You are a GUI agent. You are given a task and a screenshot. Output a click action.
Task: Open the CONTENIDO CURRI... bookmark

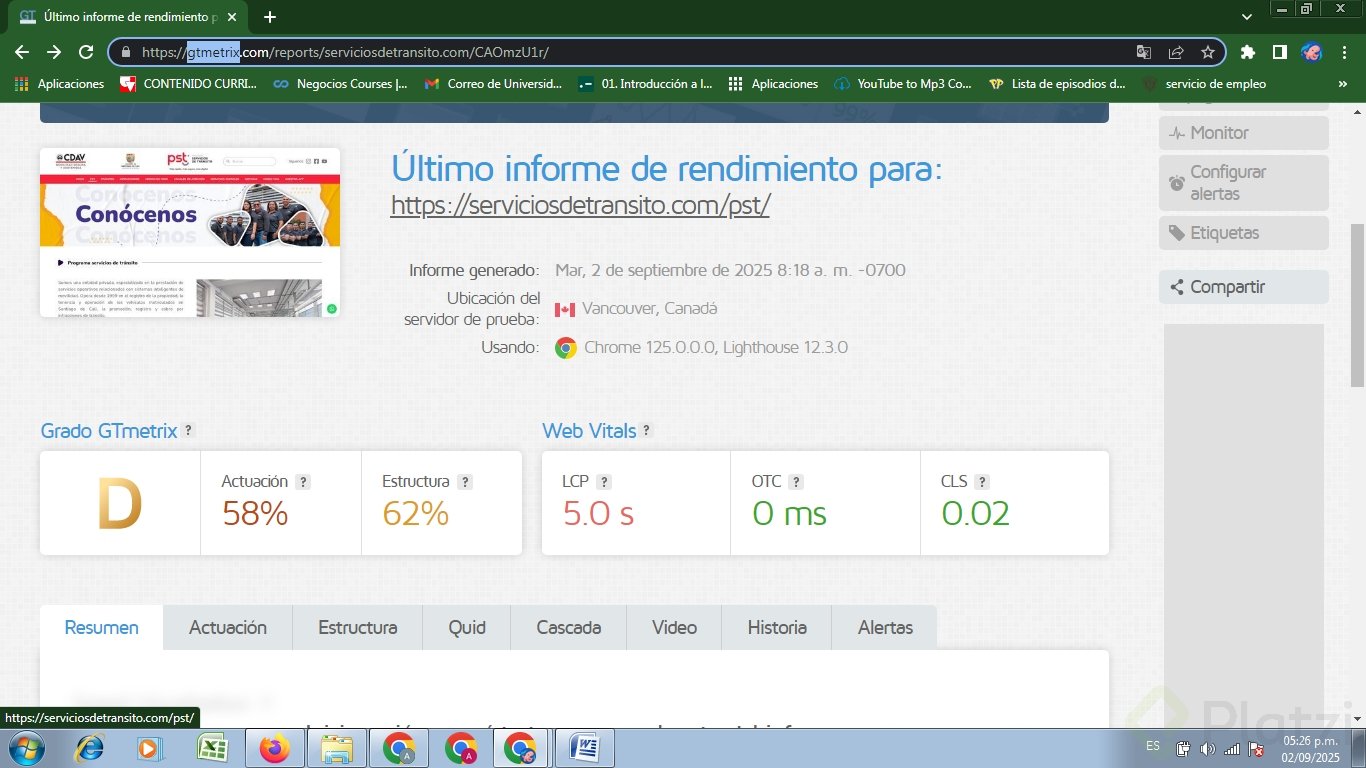[187, 84]
